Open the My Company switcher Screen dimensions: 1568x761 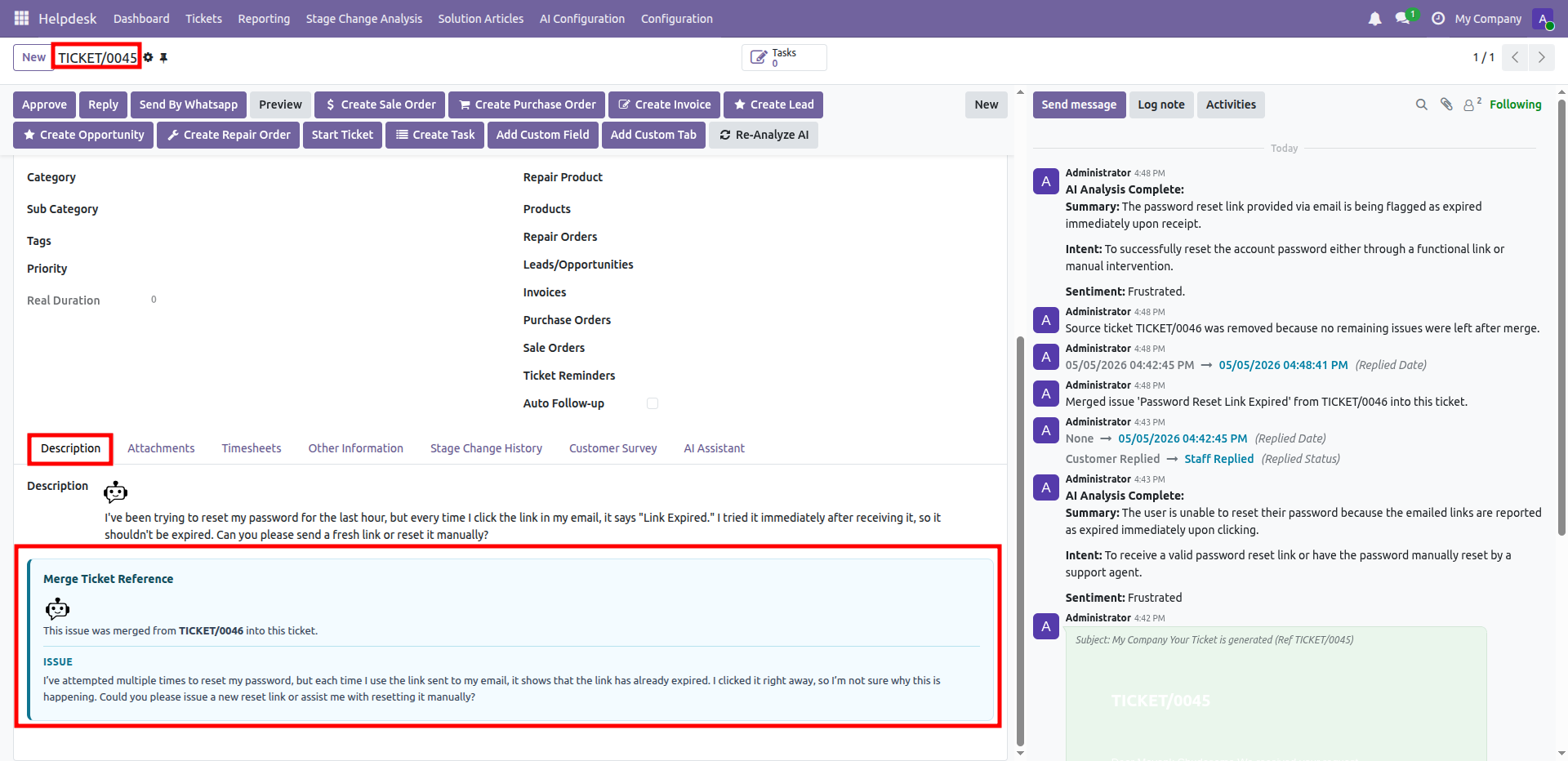click(1488, 19)
